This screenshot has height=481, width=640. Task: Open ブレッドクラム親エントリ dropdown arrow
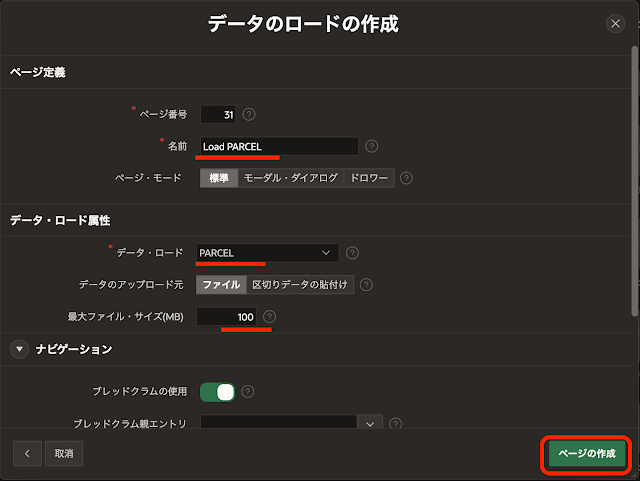click(370, 423)
